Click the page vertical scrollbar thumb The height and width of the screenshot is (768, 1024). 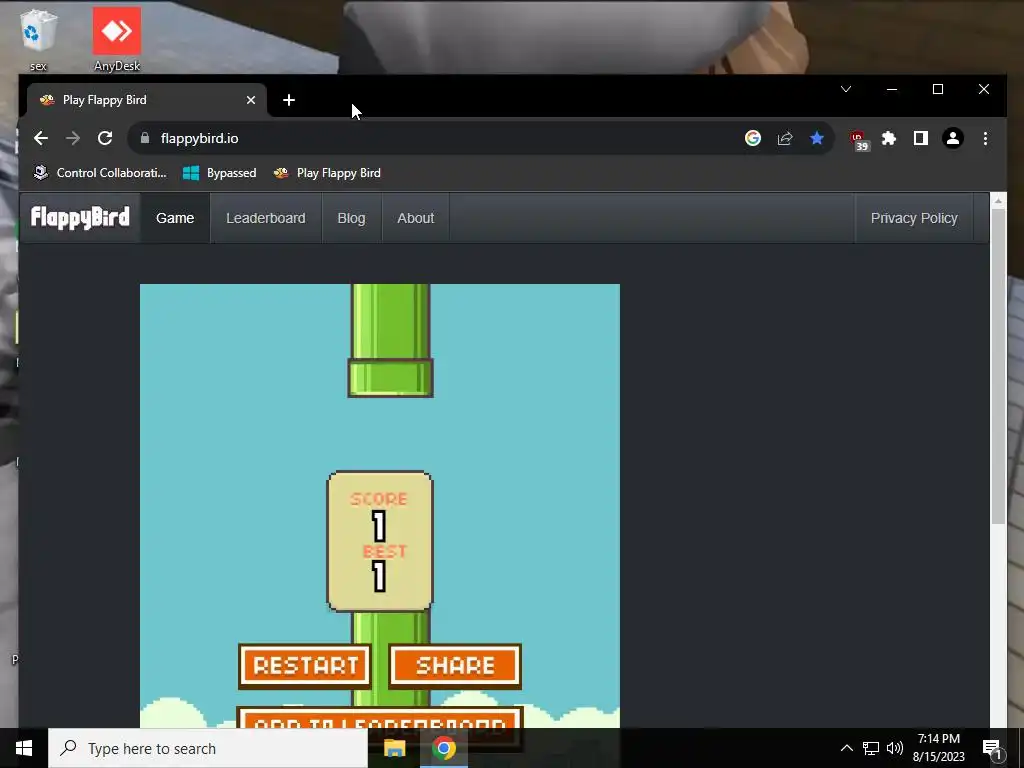[998, 366]
